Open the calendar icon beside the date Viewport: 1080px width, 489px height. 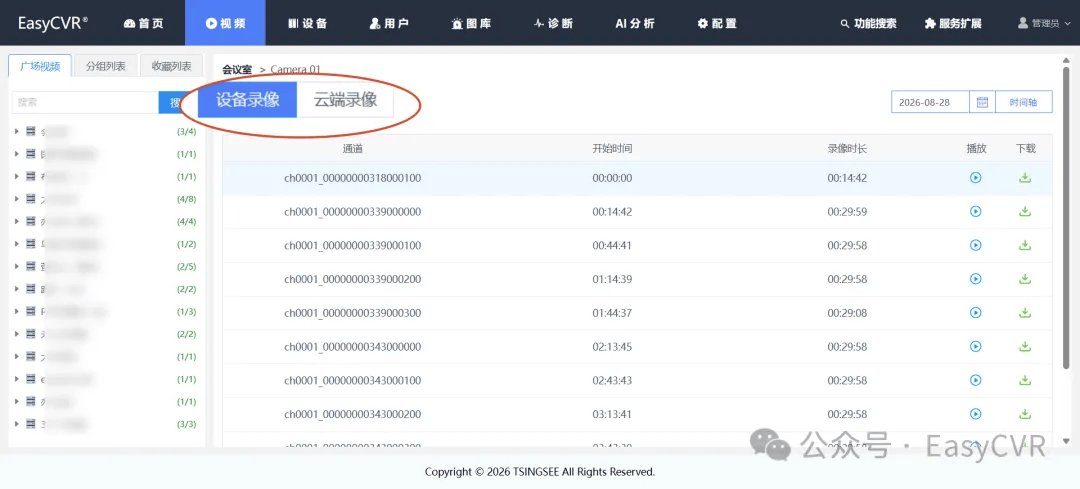pyautogui.click(x=983, y=102)
